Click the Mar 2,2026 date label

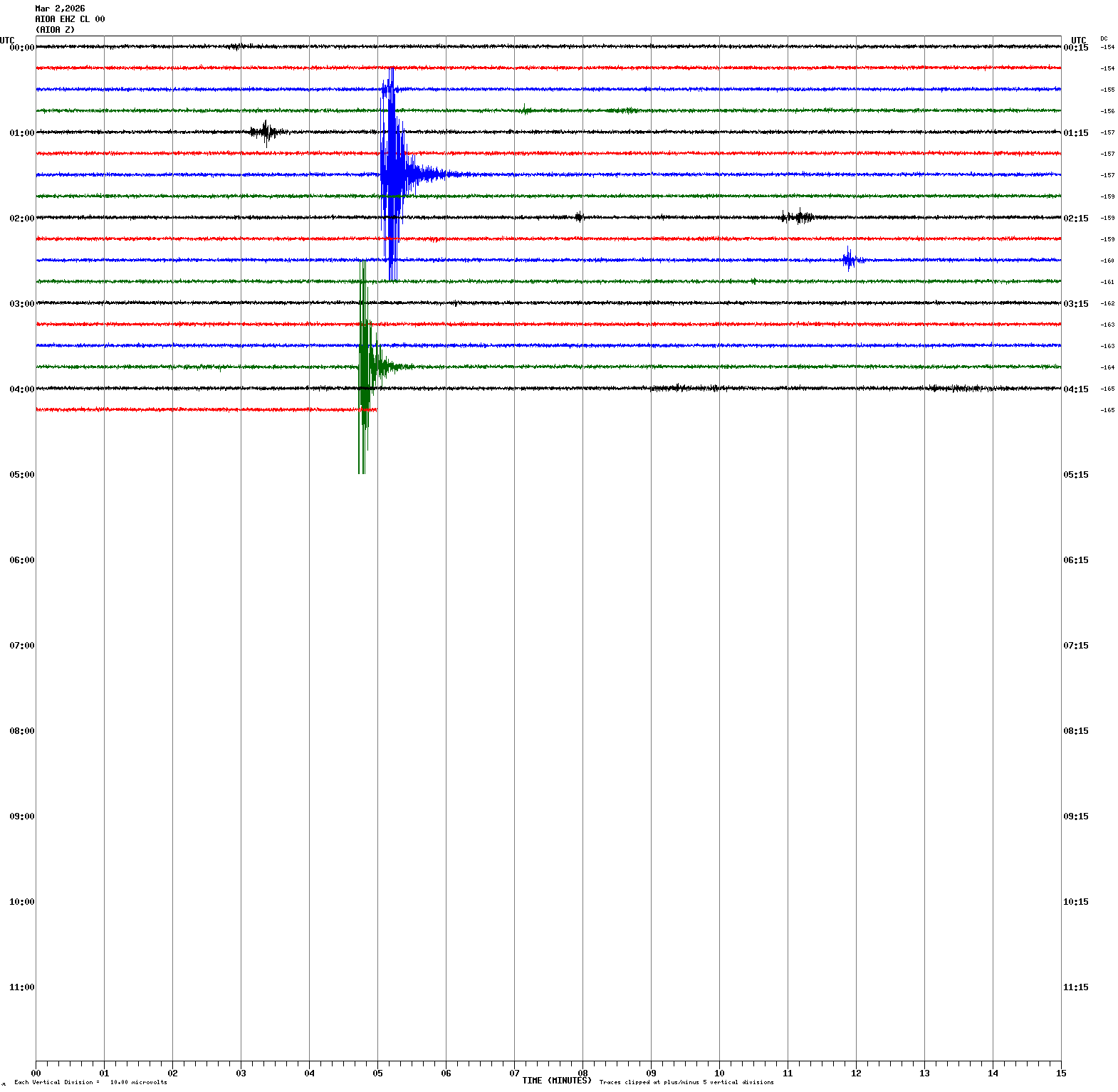click(60, 9)
